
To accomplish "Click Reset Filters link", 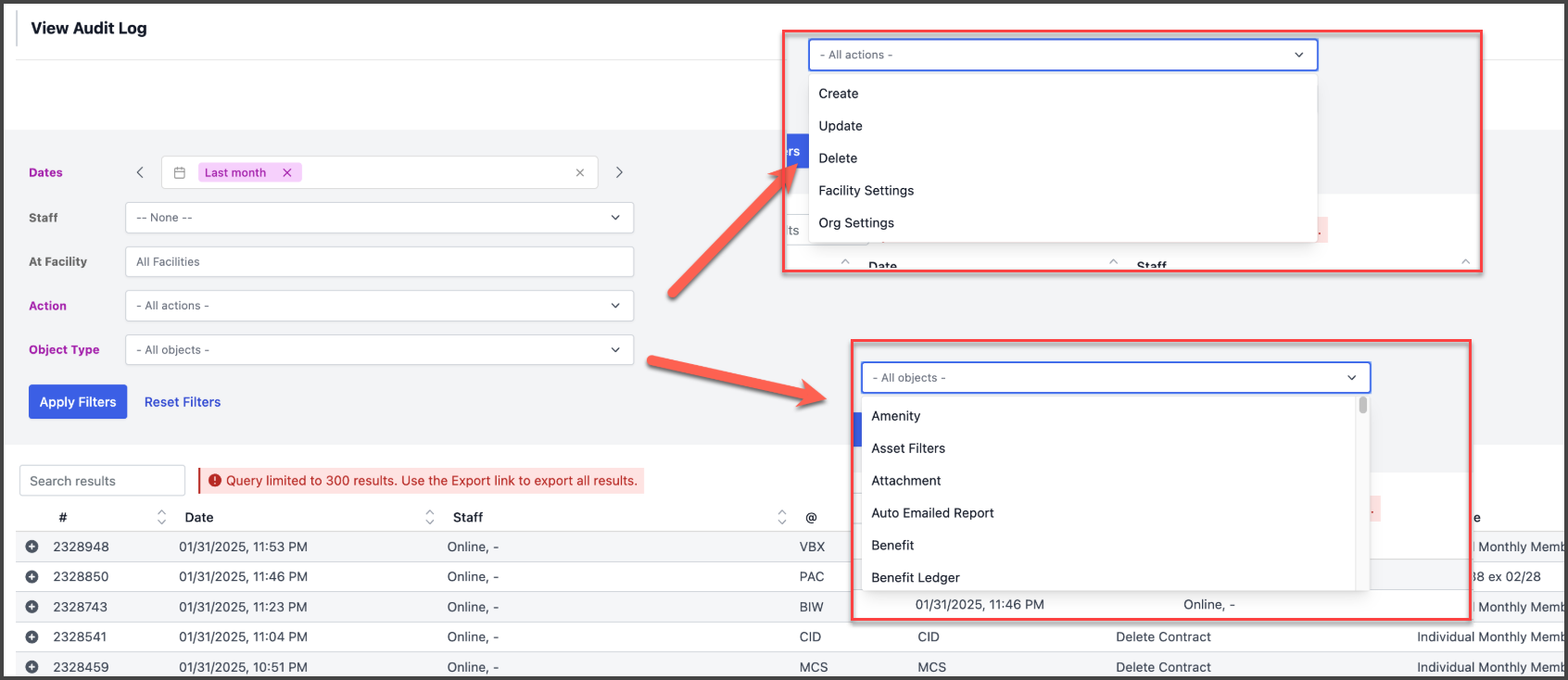I will tap(183, 402).
